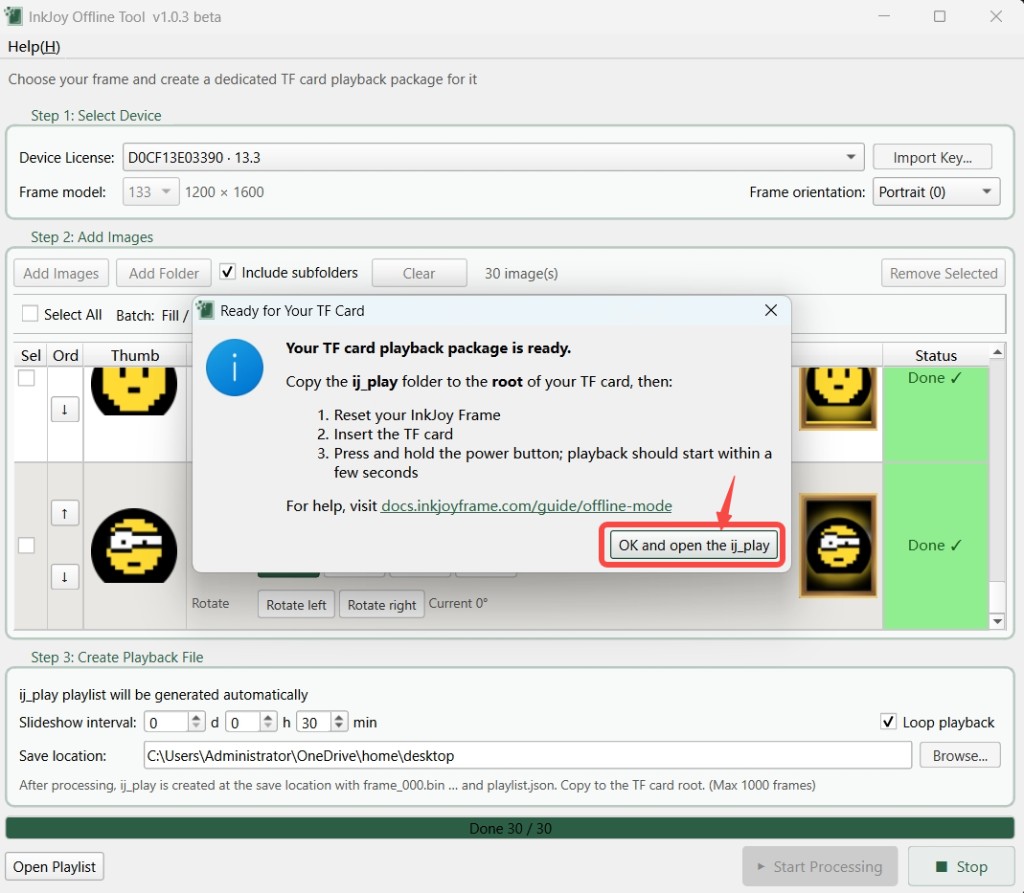
Task: Click the Open Playlist button
Action: click(x=54, y=866)
